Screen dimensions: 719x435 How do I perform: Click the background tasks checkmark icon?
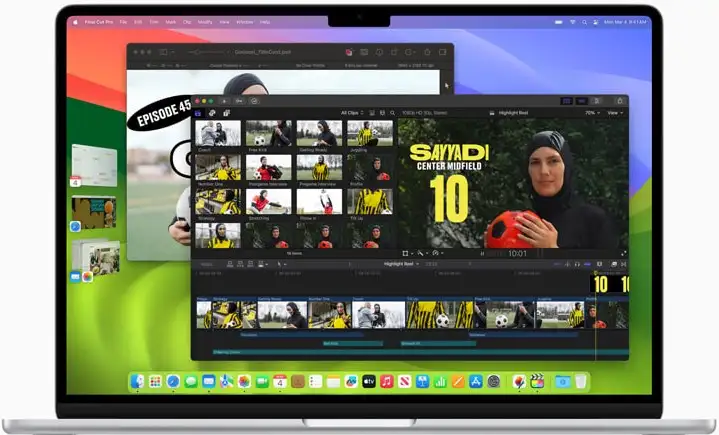(254, 101)
